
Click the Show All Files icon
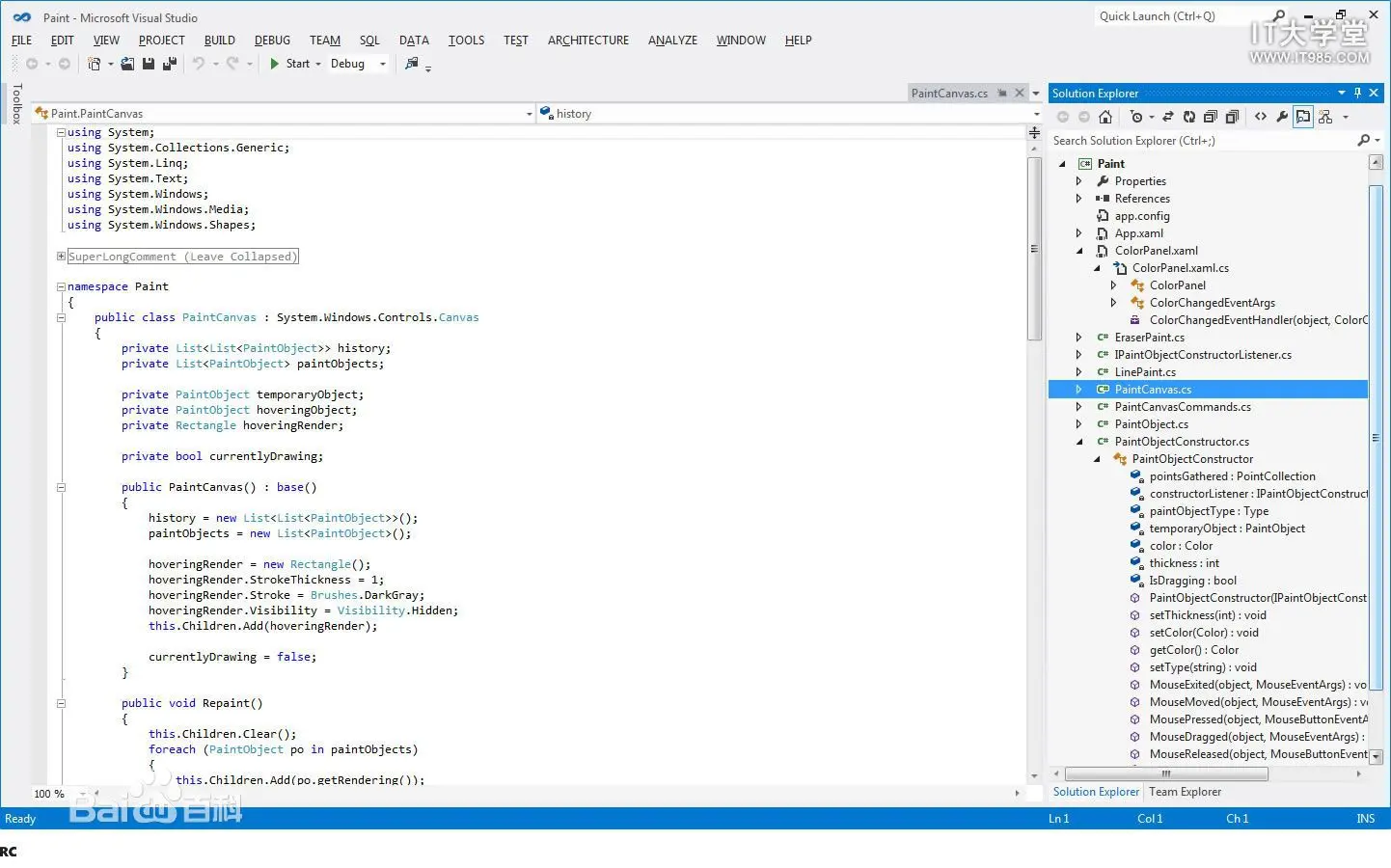click(1232, 117)
